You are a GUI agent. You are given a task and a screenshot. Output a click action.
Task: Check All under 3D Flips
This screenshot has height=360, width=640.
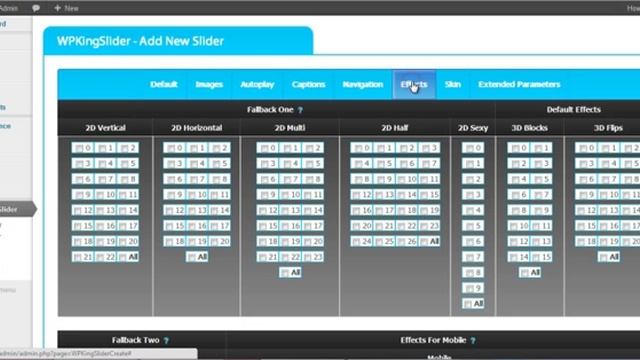pyautogui.click(x=604, y=257)
